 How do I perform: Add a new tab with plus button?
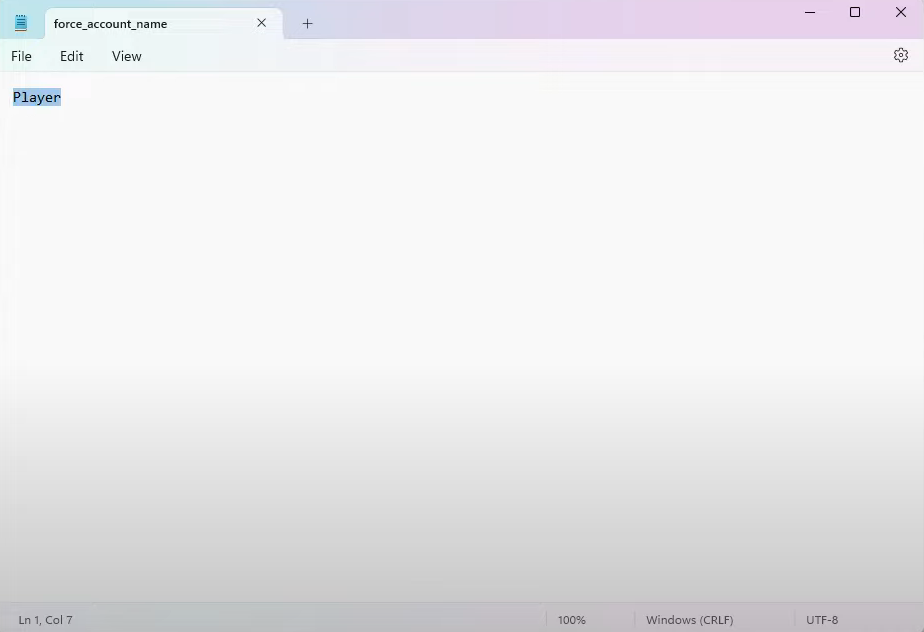(307, 24)
